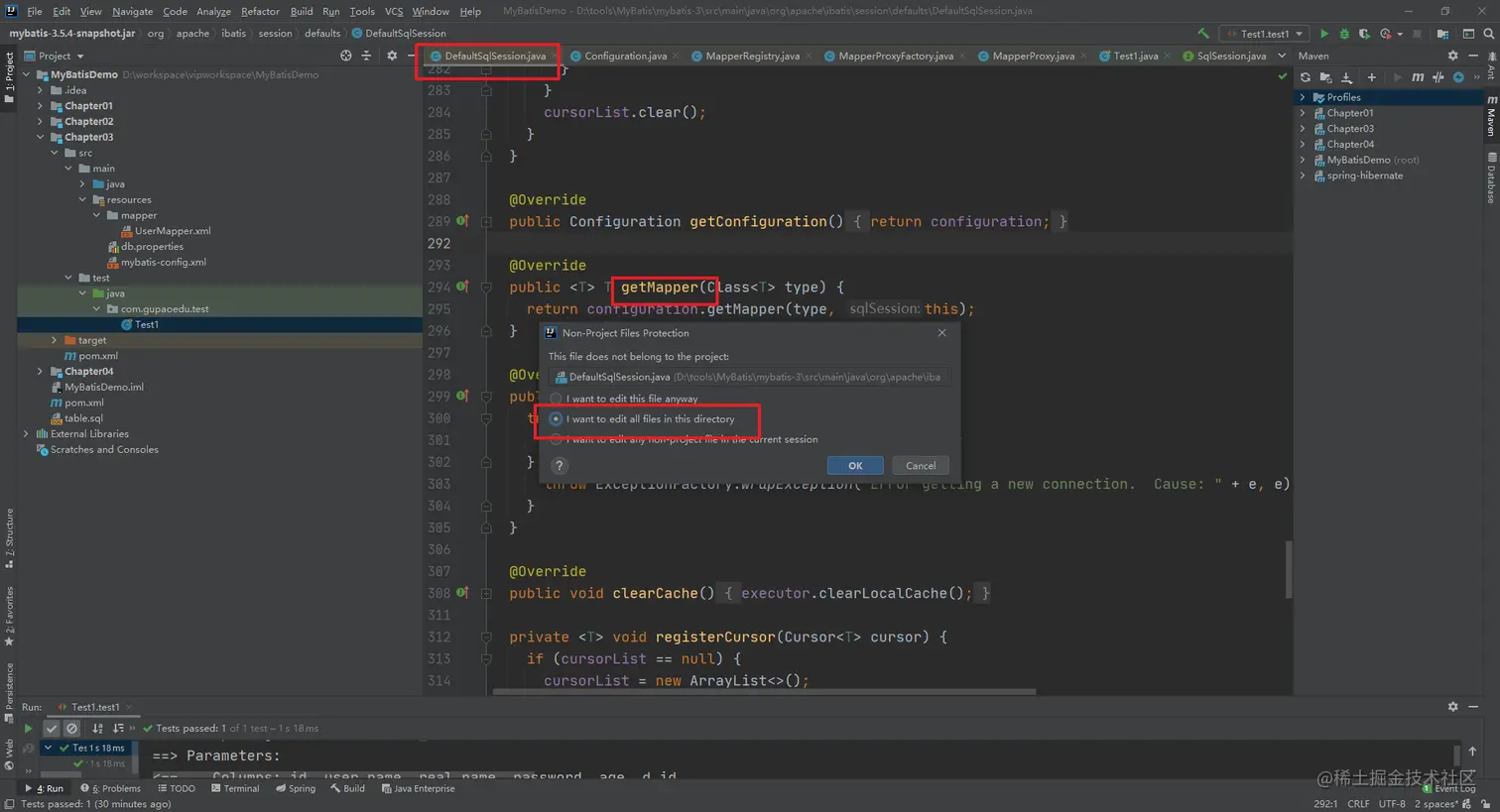
Task: Locate current file in Project tree
Action: pyautogui.click(x=345, y=56)
